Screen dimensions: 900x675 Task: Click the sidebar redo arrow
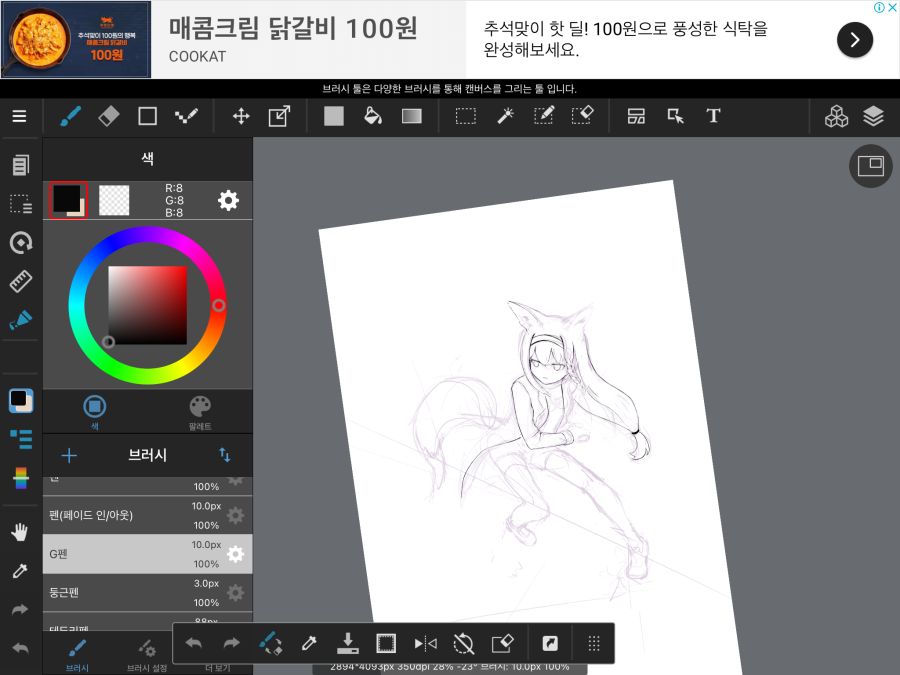(20, 610)
